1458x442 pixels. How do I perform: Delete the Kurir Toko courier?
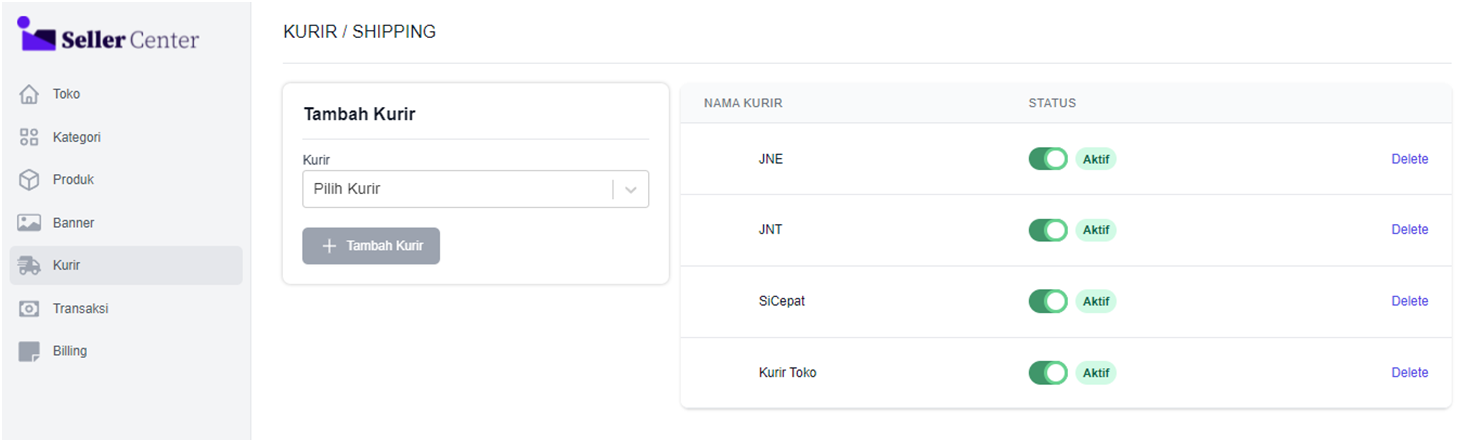[1409, 373]
